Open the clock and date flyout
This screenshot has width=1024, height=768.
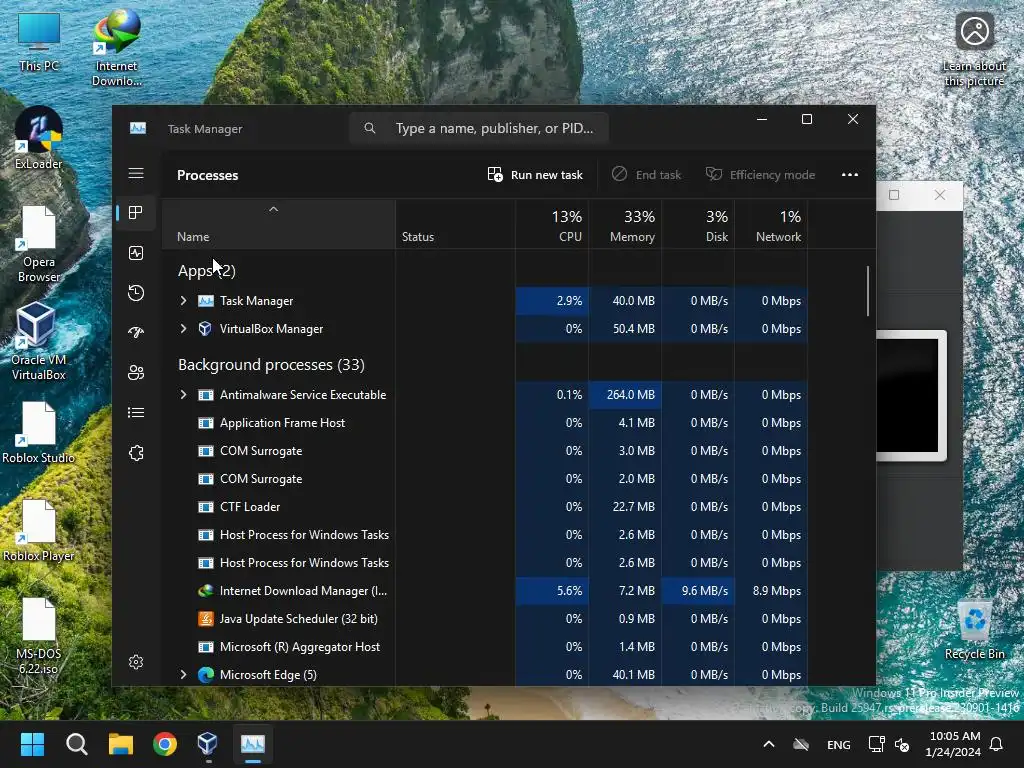coord(953,744)
